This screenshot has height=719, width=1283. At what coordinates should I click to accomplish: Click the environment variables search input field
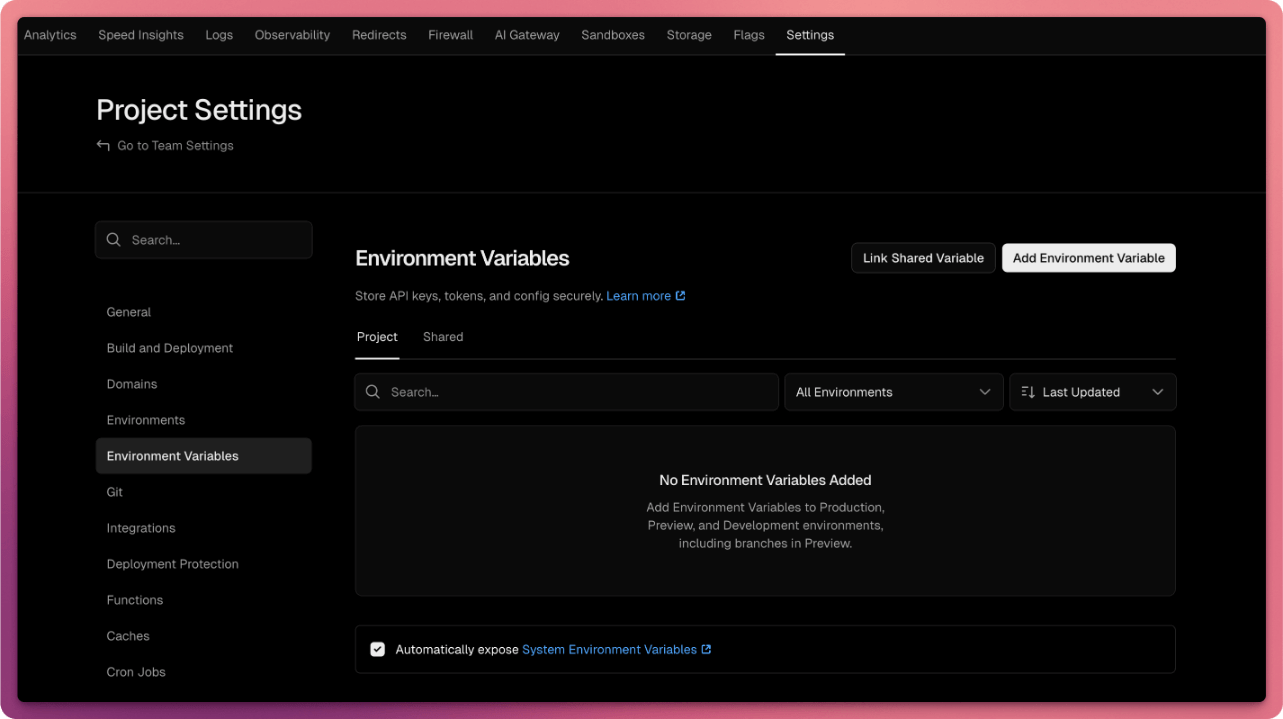point(566,392)
